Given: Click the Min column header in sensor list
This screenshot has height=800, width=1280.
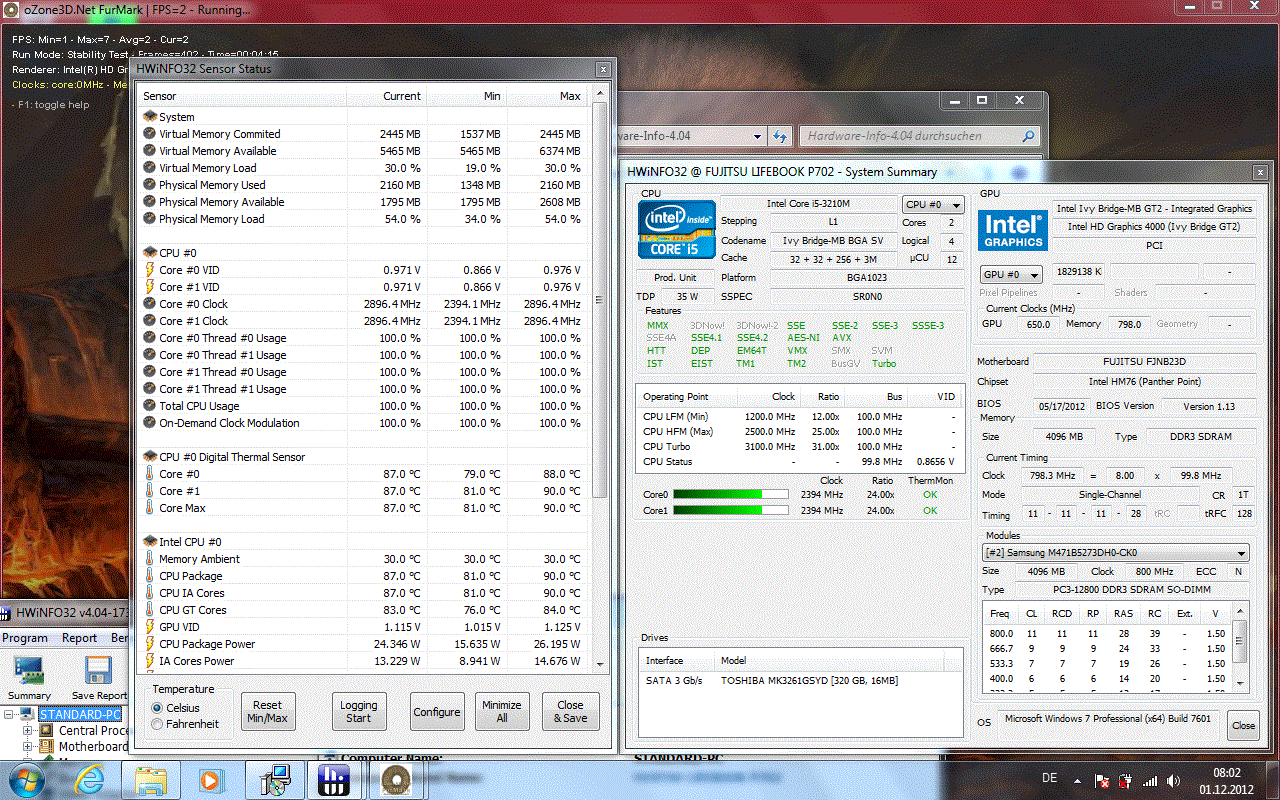Looking at the screenshot, I should point(466,96).
